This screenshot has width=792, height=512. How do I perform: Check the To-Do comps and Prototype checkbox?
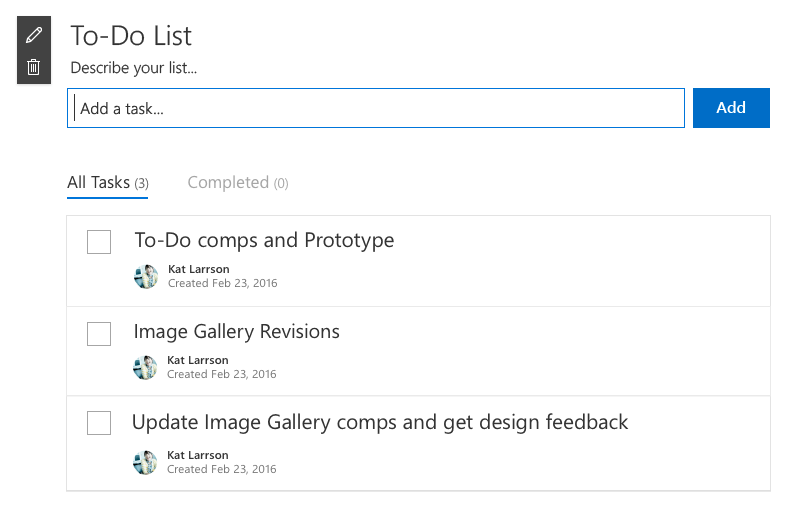99,242
